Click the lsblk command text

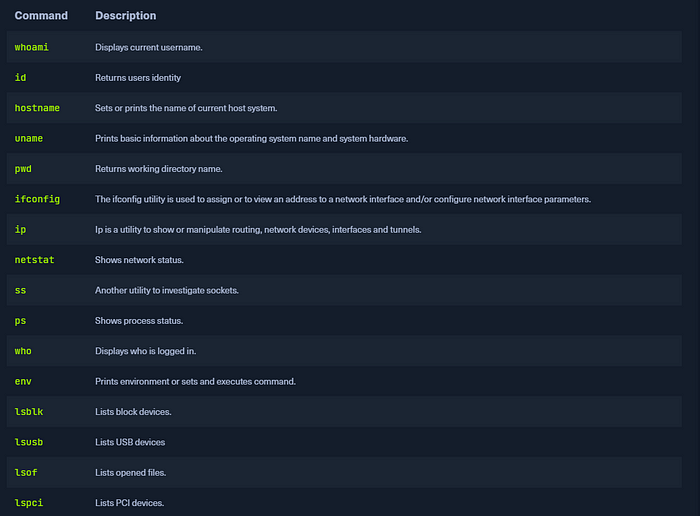(x=29, y=412)
